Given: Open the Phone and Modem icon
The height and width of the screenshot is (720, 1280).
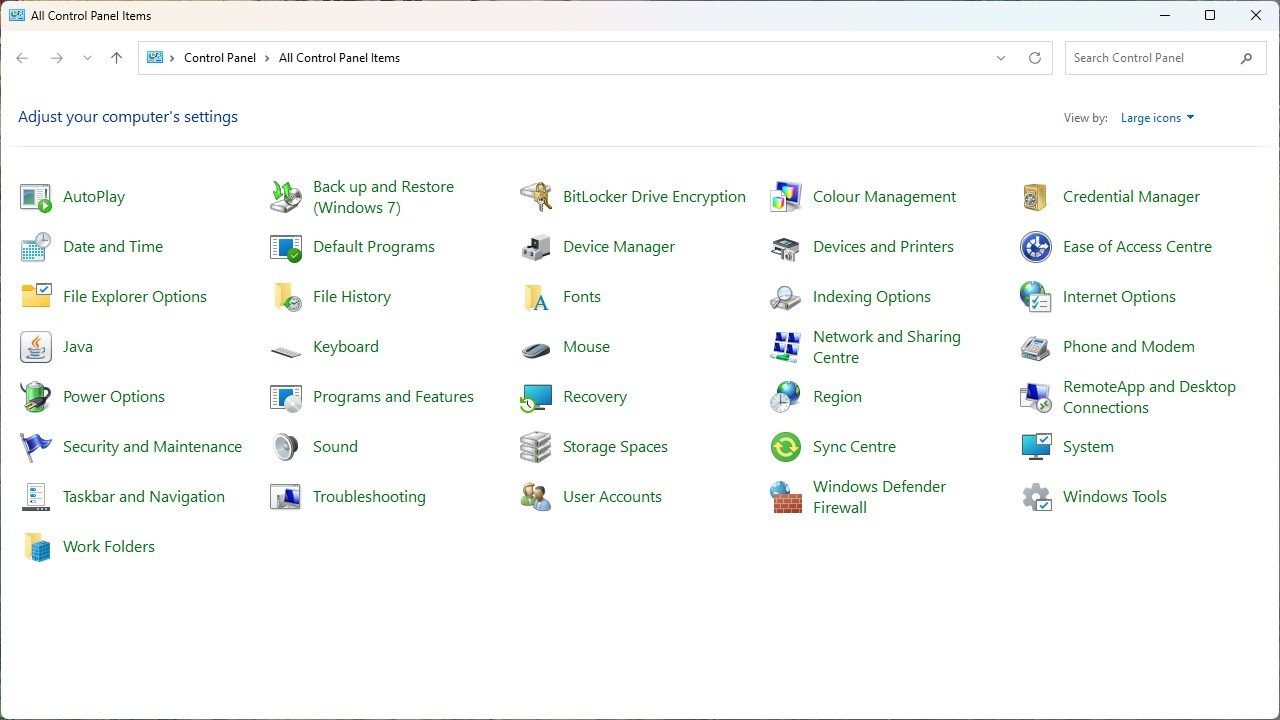Looking at the screenshot, I should (1036, 347).
